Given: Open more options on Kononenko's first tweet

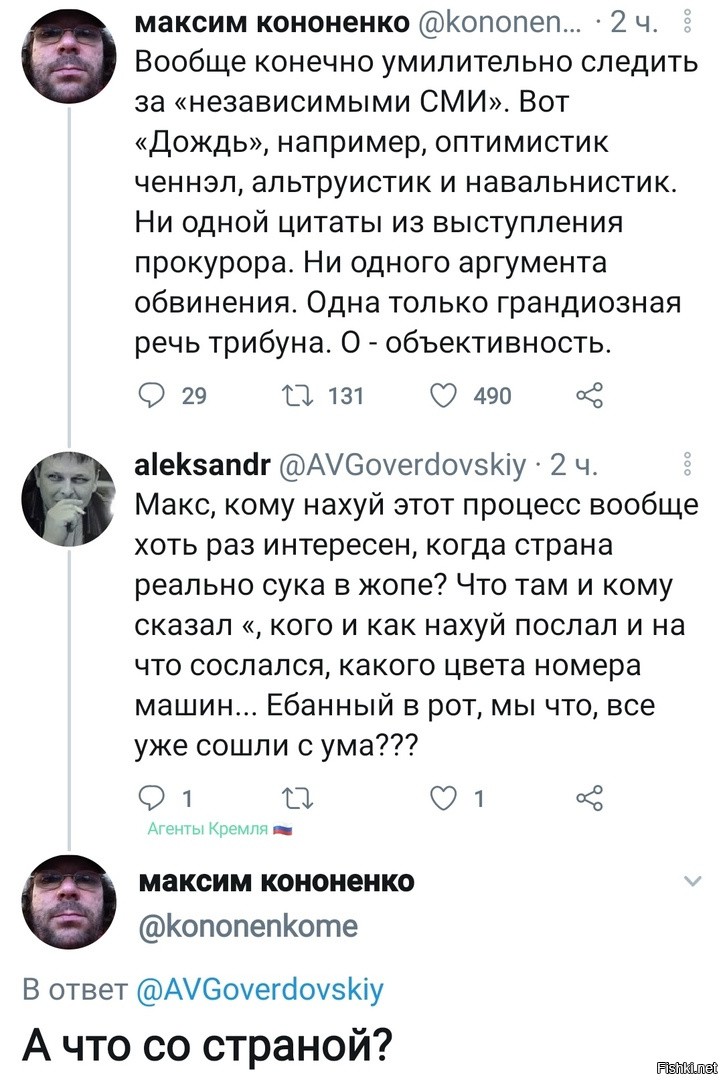Looking at the screenshot, I should click(687, 25).
